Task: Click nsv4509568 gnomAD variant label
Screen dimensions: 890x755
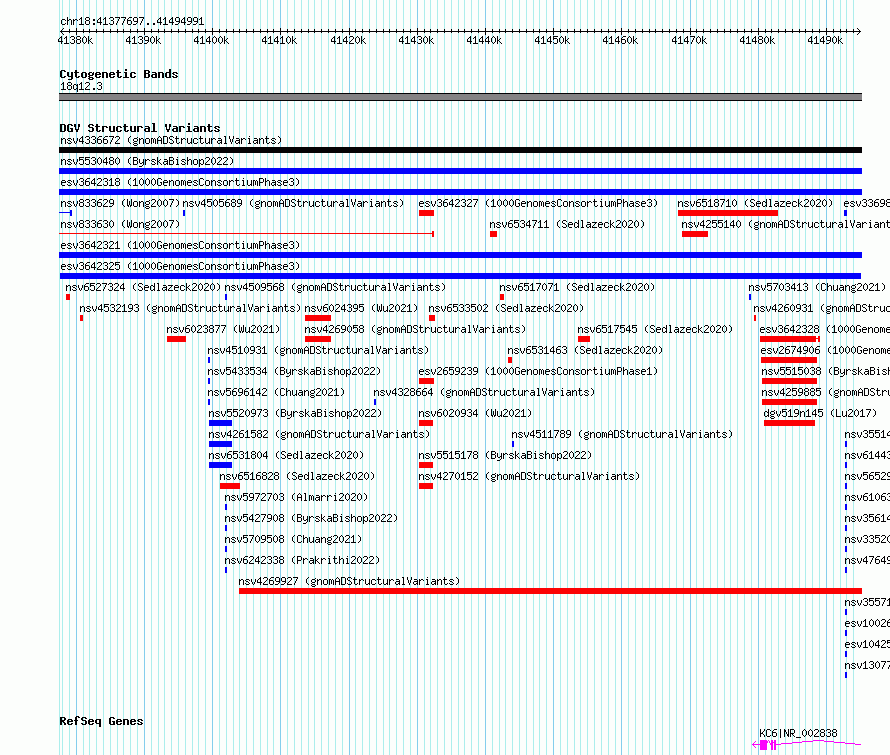Action: coord(335,287)
